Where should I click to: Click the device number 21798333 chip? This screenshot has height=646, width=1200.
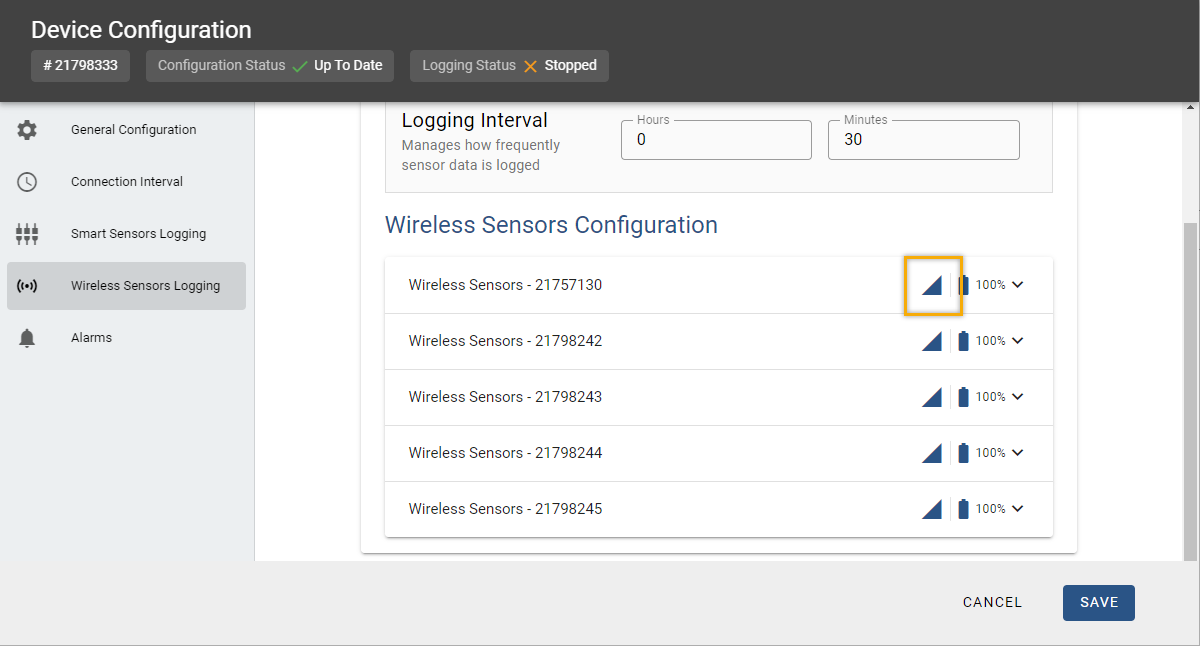[x=80, y=66]
